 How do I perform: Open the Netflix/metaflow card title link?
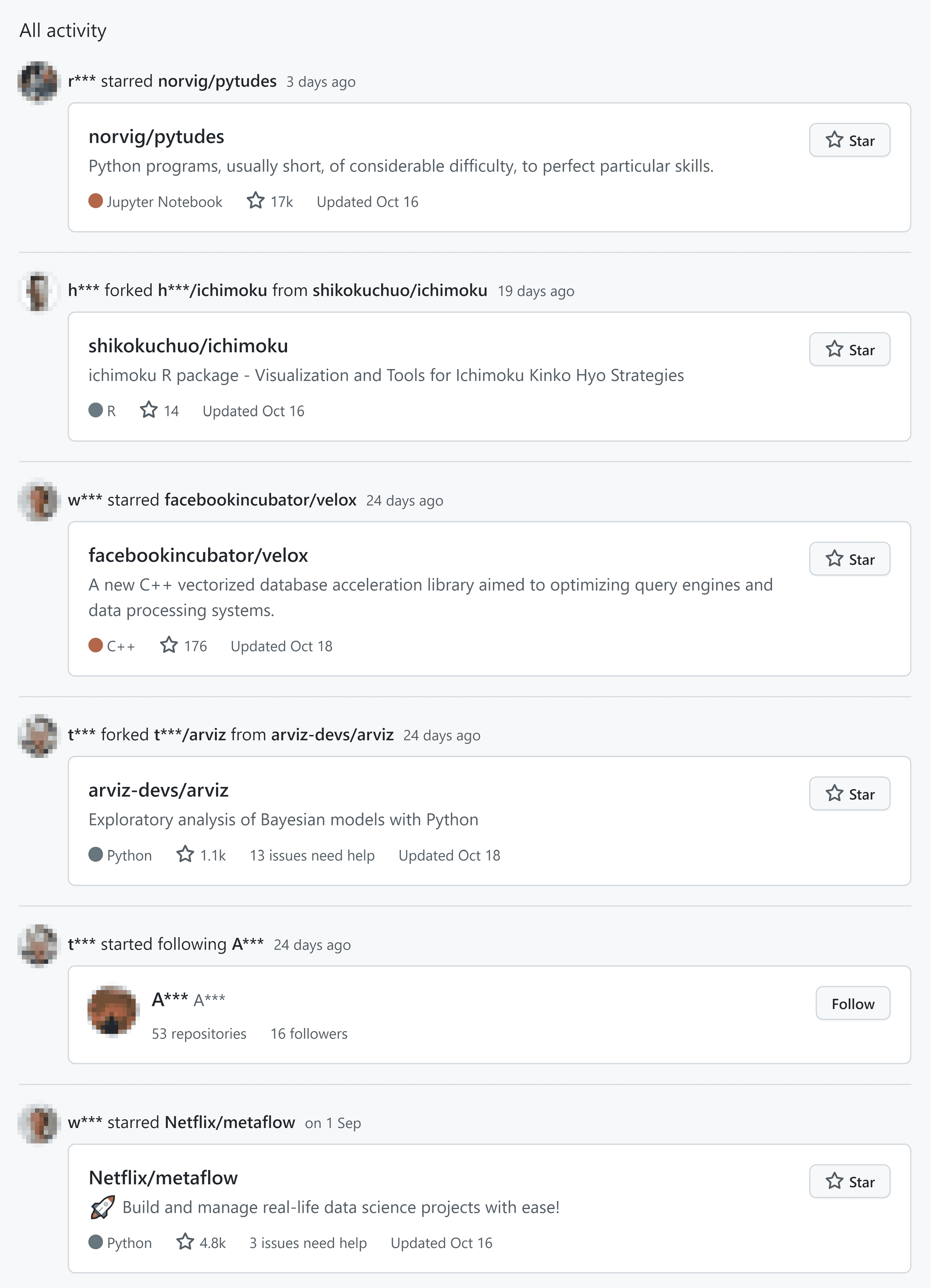[163, 1178]
